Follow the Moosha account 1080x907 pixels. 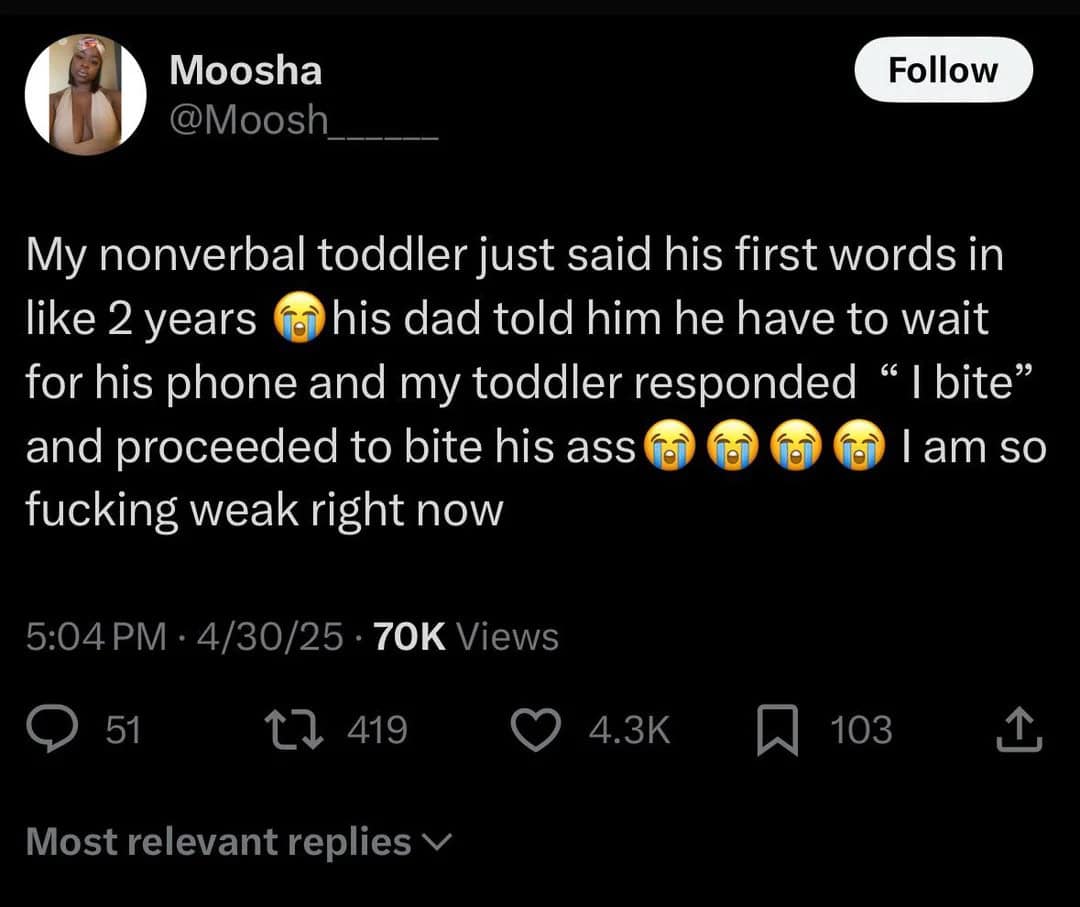click(x=943, y=70)
